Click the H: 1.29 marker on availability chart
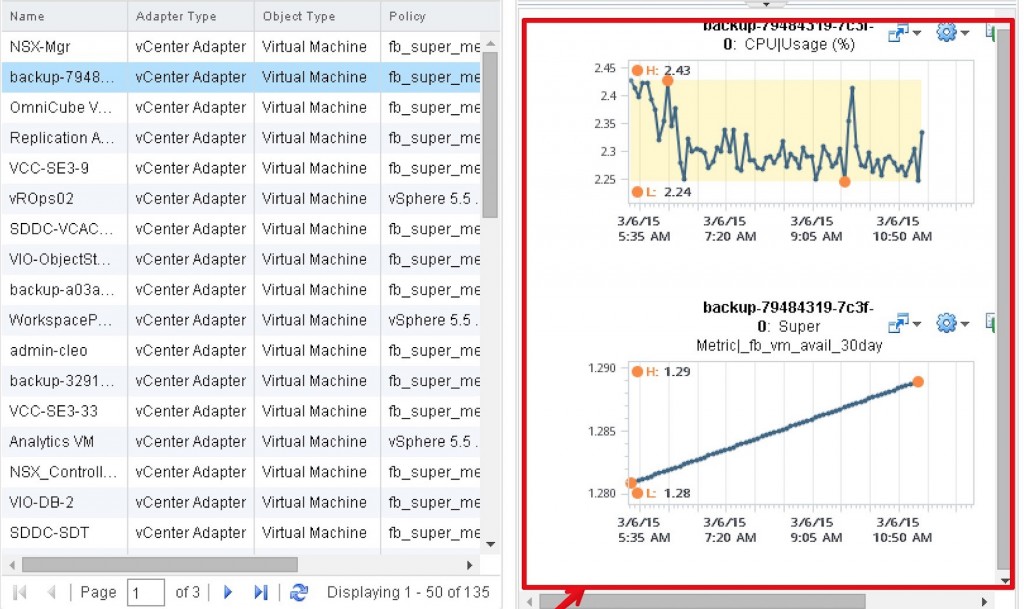This screenshot has width=1024, height=609. pos(637,371)
